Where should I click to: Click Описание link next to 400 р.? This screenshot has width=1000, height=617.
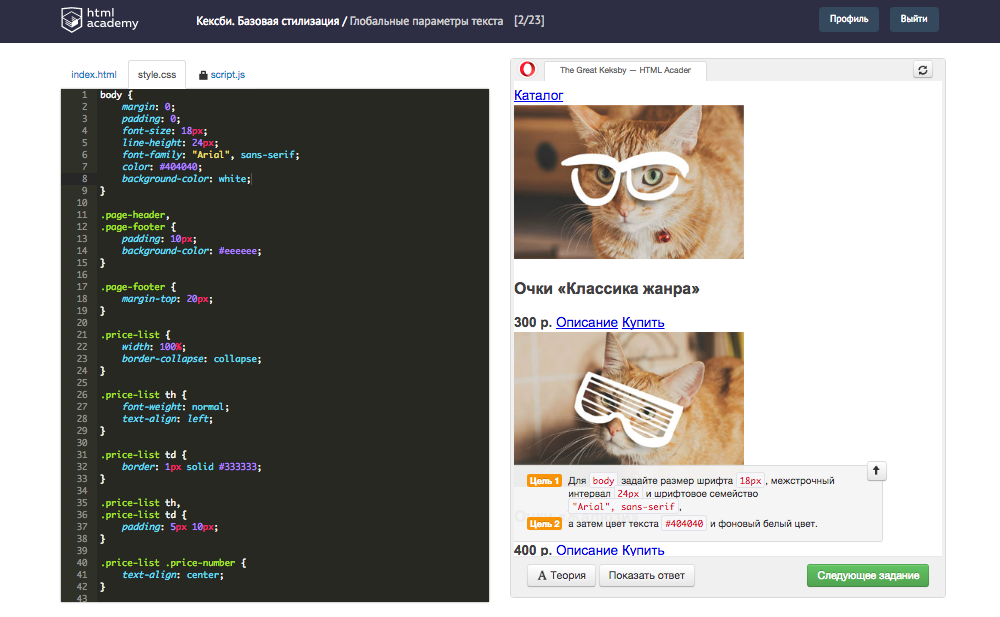coord(587,550)
